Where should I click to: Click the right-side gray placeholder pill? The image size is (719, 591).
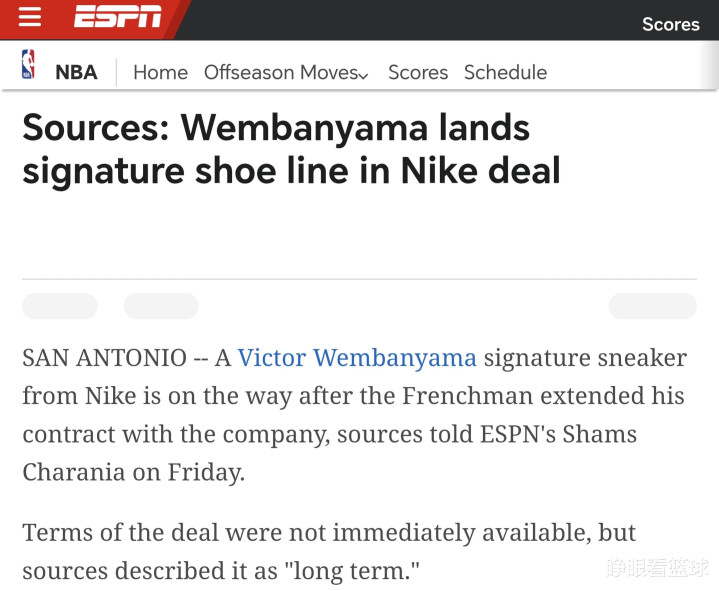(x=653, y=306)
